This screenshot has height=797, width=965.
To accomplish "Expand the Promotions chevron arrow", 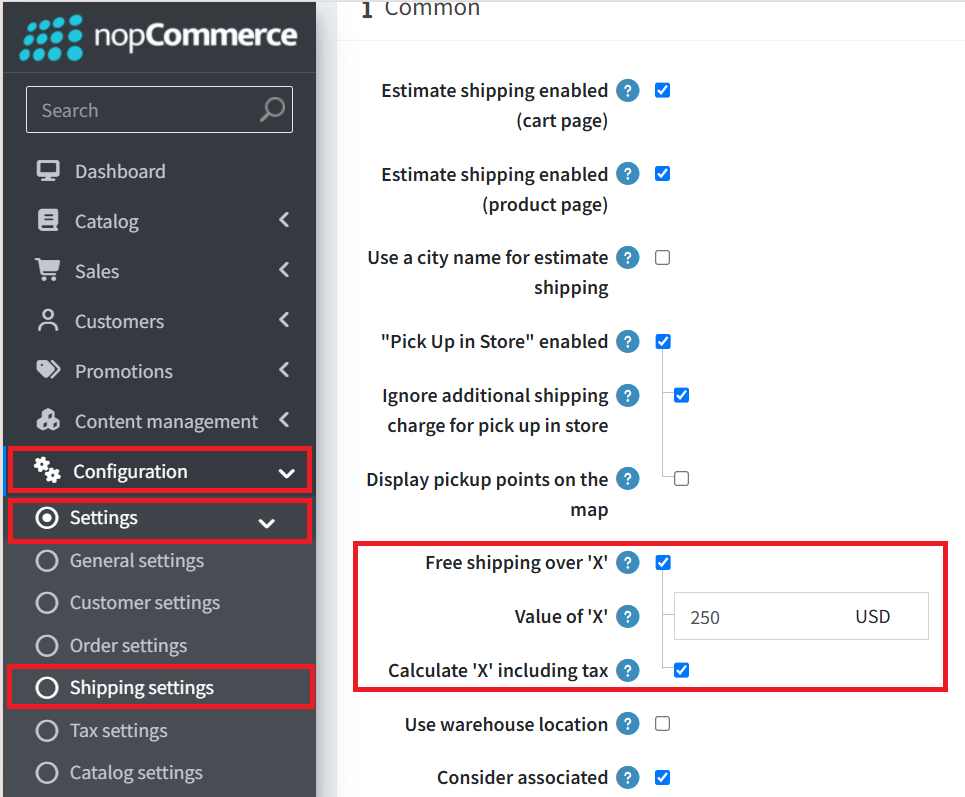I will pyautogui.click(x=284, y=369).
